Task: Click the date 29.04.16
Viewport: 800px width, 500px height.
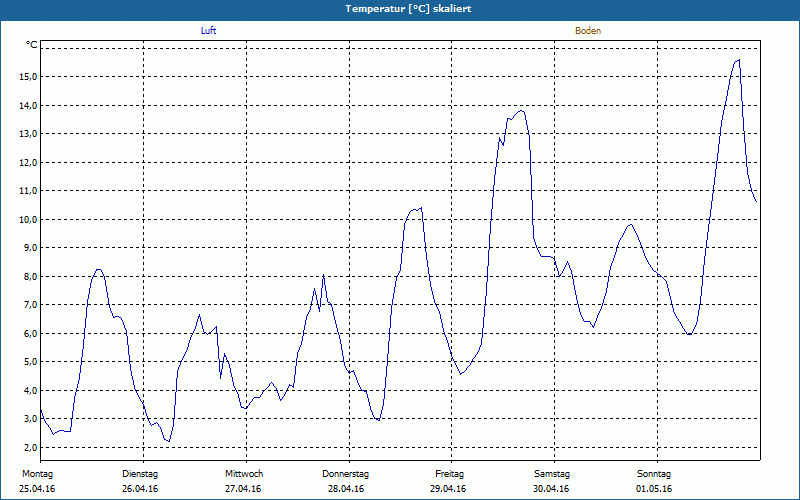Action: (448, 489)
